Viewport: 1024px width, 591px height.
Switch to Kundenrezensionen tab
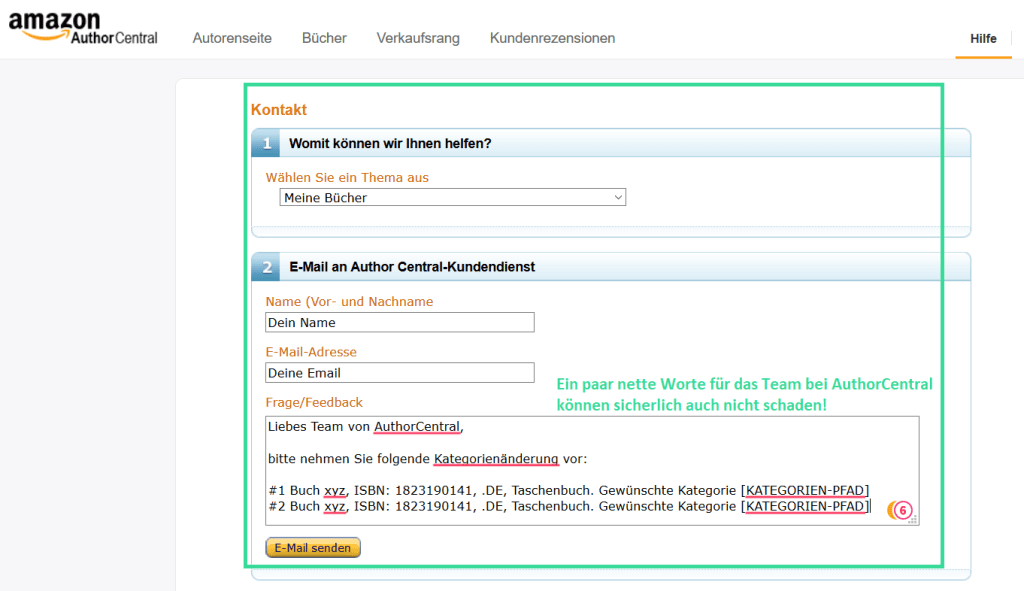(552, 38)
